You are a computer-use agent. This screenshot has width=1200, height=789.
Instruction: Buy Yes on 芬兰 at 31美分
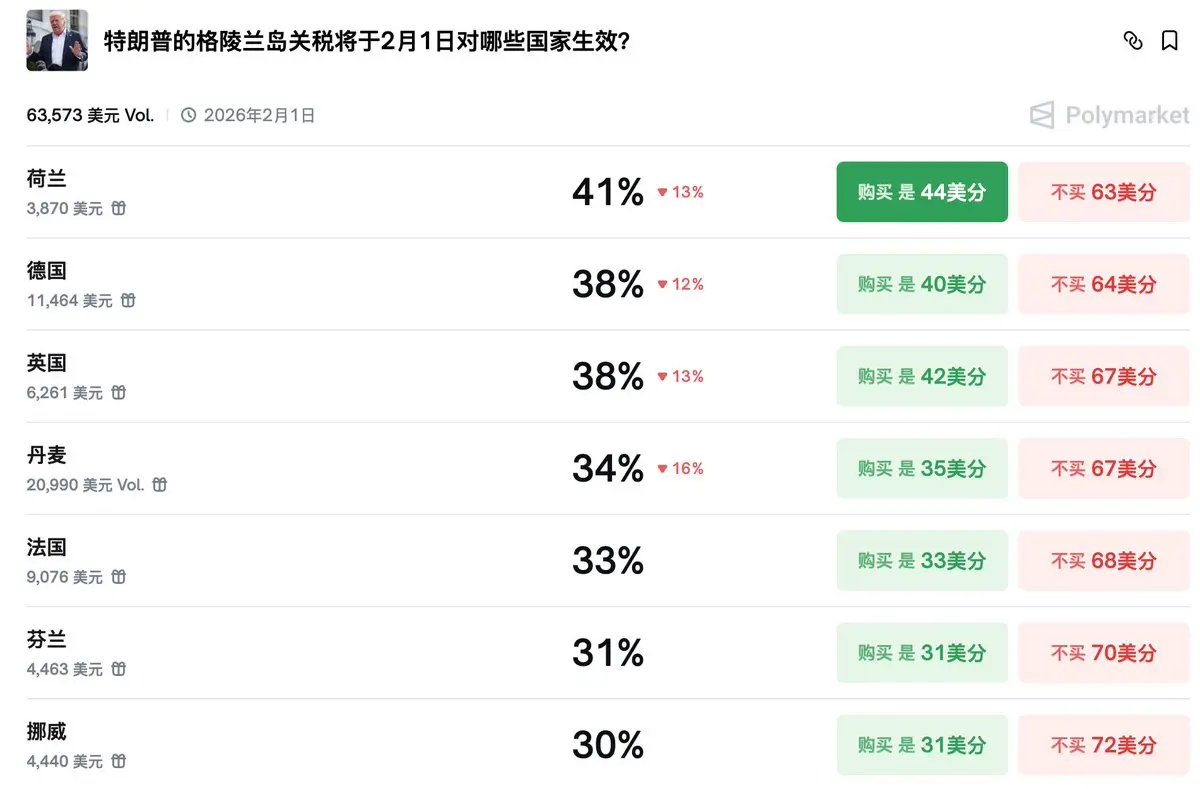click(x=921, y=653)
